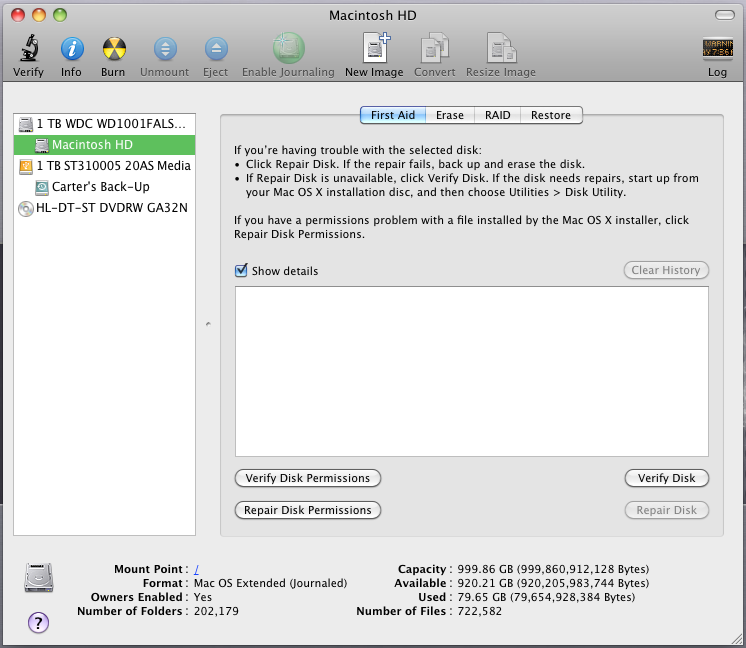Select Carter's Back-Up volume
The height and width of the screenshot is (648, 746).
coord(105,187)
